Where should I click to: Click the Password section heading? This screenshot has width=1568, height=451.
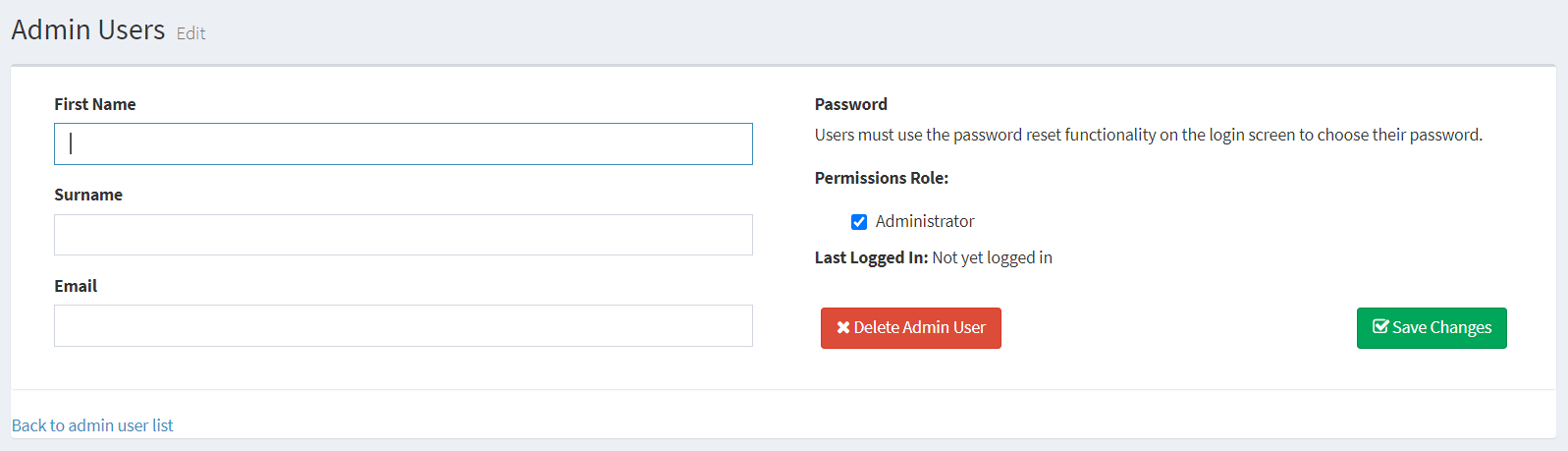coord(850,104)
